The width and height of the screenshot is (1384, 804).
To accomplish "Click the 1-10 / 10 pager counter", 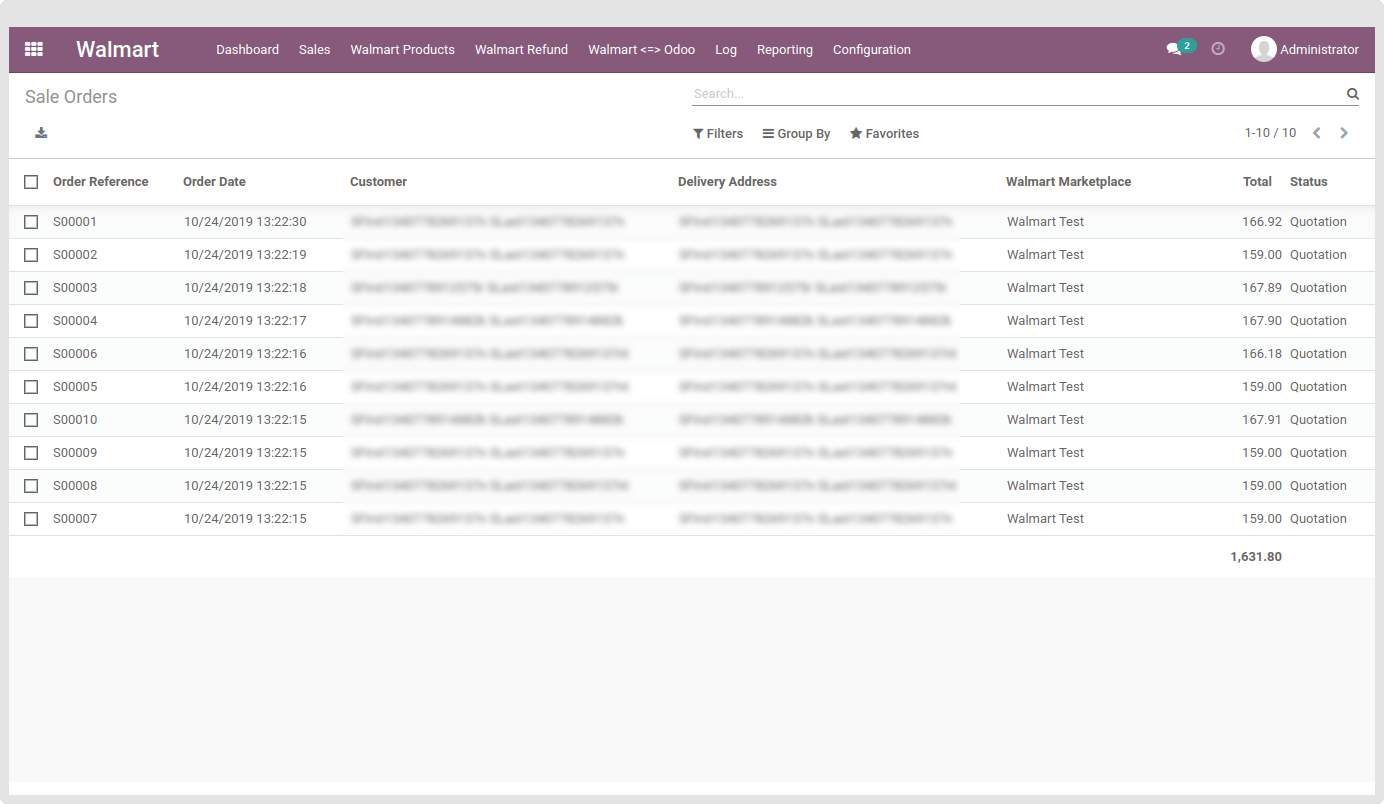I will coord(1270,133).
